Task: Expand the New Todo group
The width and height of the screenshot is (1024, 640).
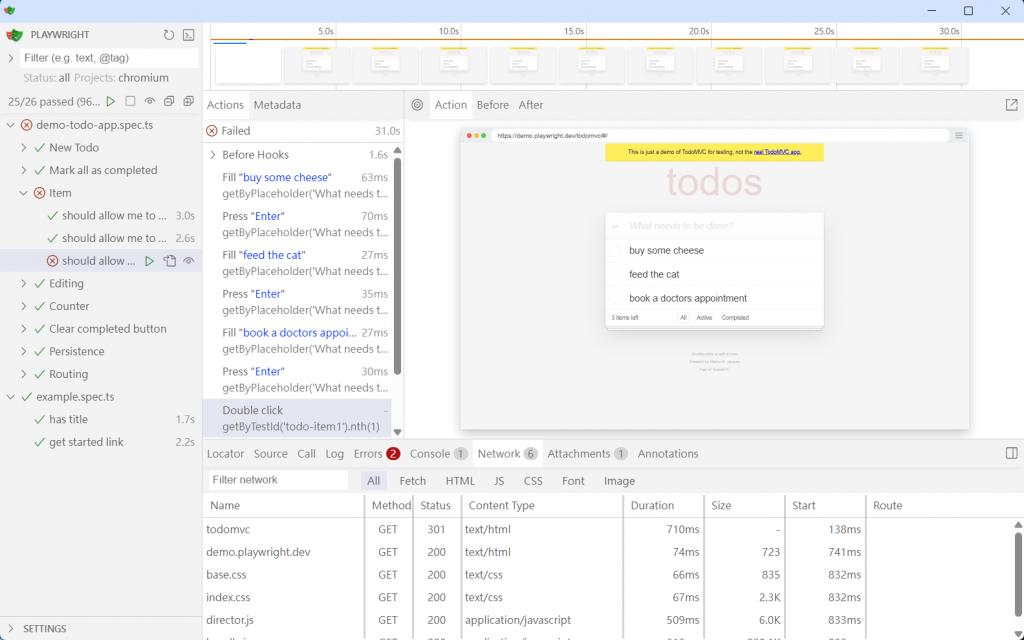Action: click(x=24, y=148)
